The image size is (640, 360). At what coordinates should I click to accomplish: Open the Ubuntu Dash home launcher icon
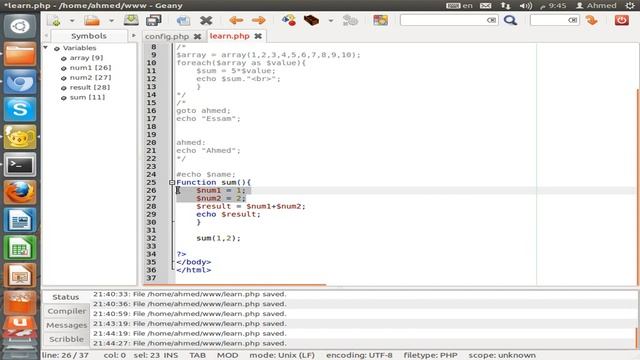point(20,27)
